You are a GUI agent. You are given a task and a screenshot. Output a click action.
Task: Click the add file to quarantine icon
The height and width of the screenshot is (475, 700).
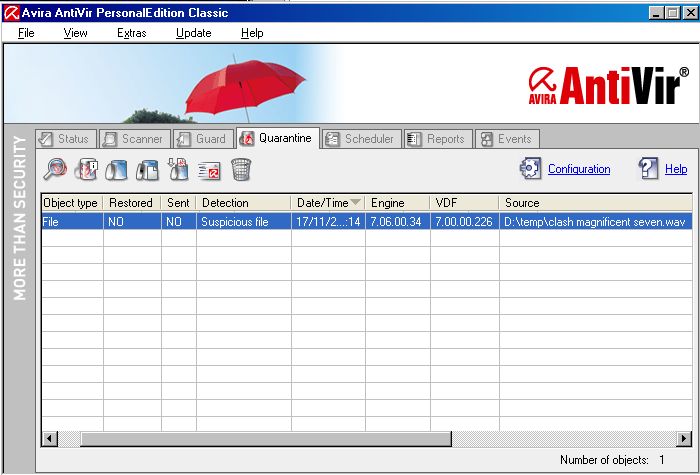point(178,170)
